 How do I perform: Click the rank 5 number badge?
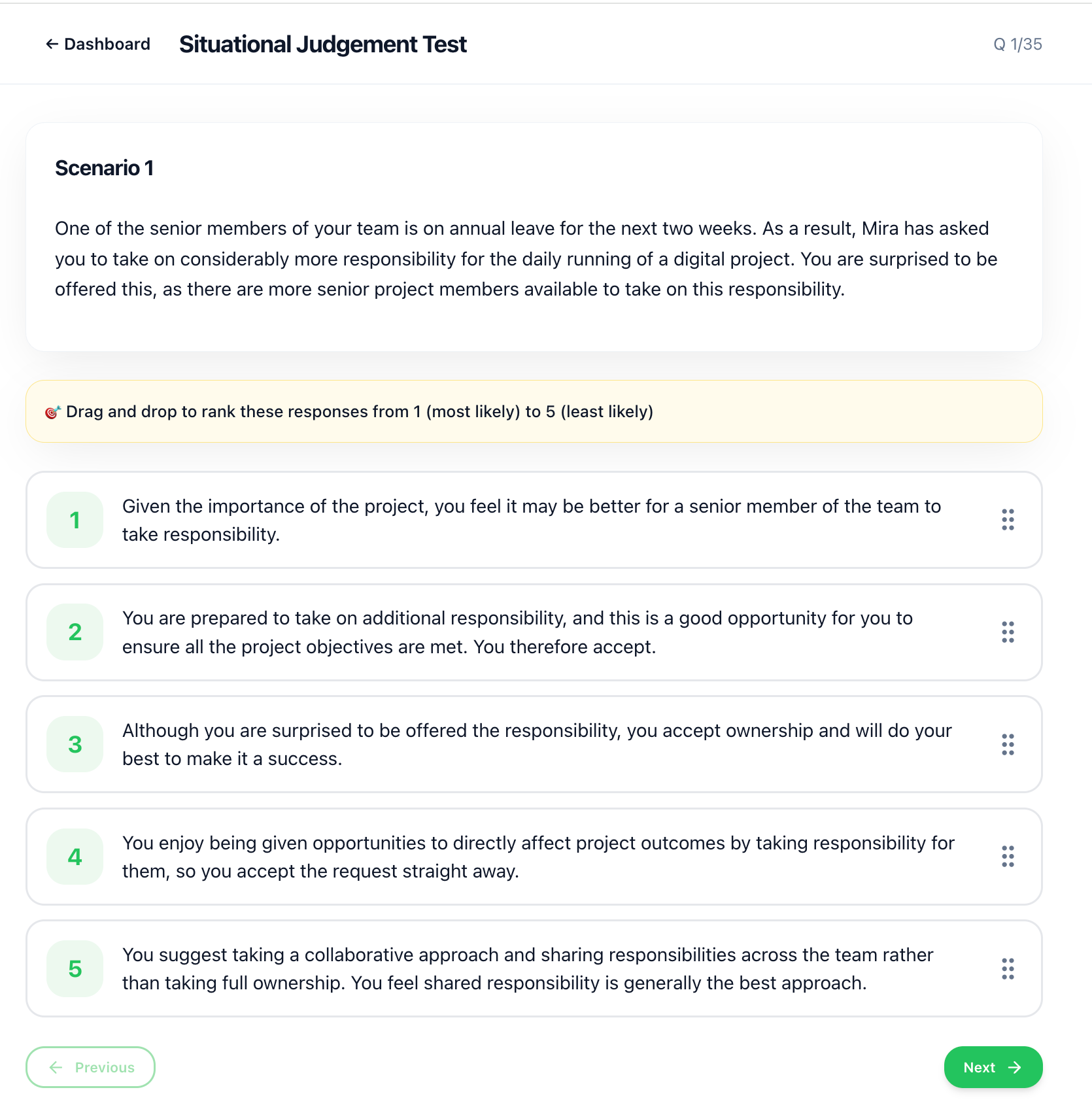point(75,969)
